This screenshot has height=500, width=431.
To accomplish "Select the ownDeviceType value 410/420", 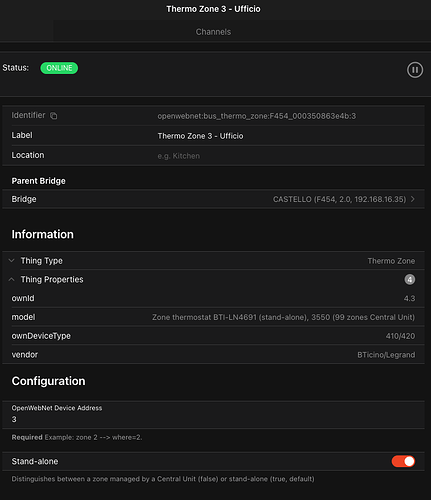I will click(x=400, y=336).
